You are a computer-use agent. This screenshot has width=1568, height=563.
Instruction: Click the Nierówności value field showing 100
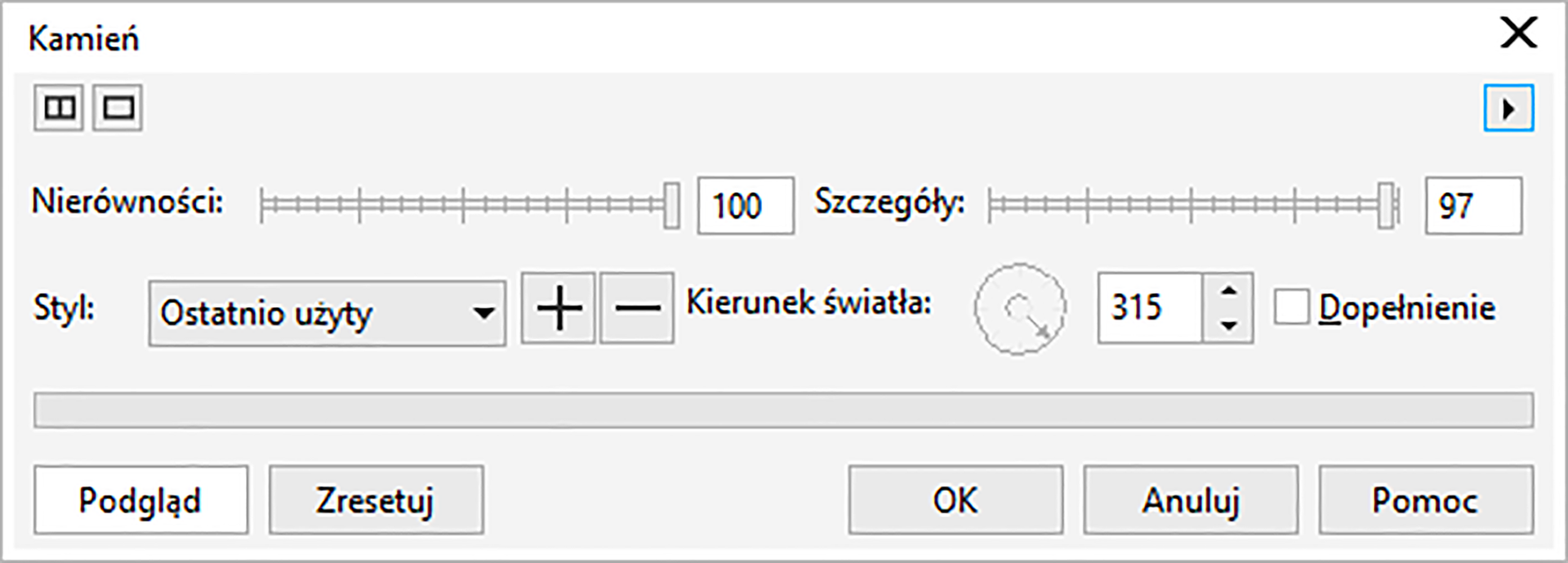point(744,207)
